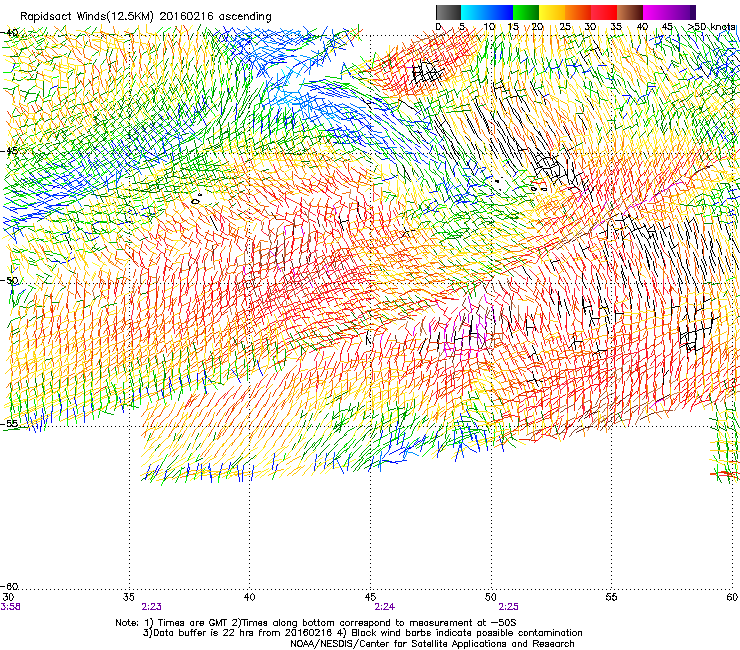Click the 'Rapidsact Winds(12.5KM) 20160216 ascending' title
The image size is (740, 650).
tap(146, 17)
